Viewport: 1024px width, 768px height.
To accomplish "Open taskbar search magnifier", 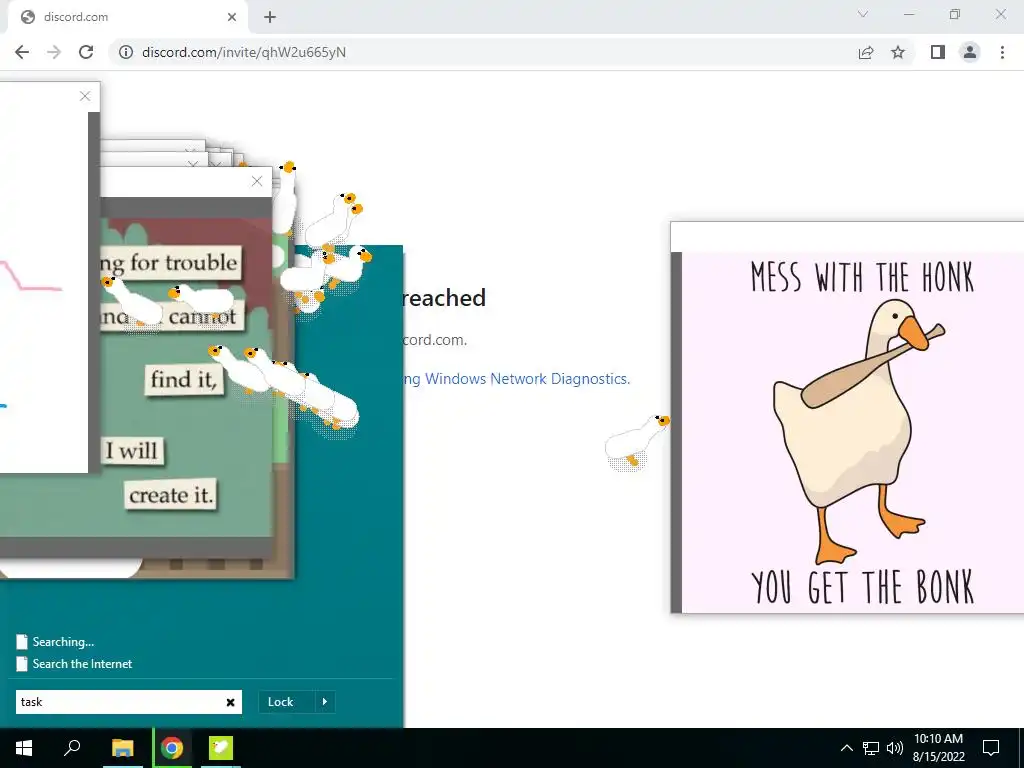I will tap(72, 747).
